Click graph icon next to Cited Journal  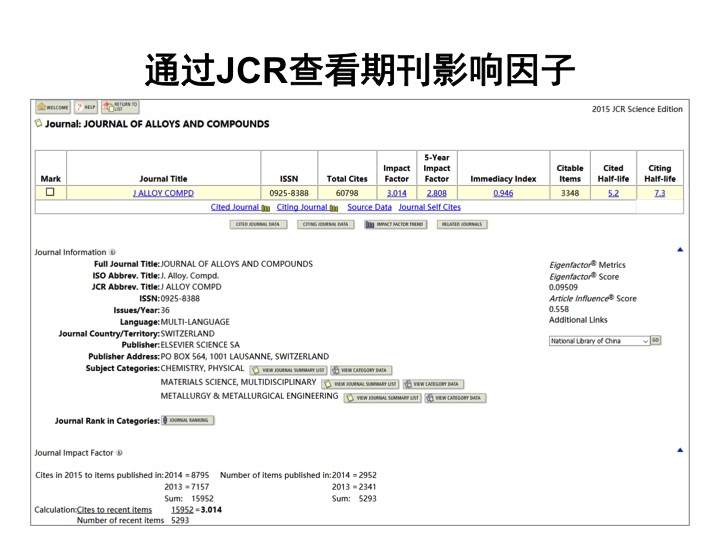click(x=266, y=208)
